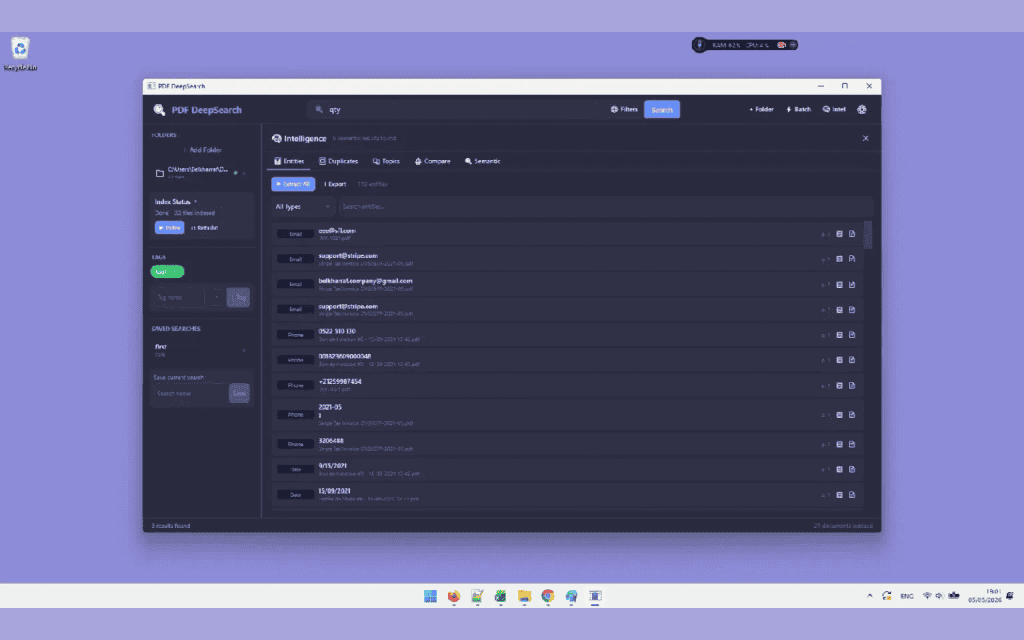Click the list icon in the 2021-05 row
The width and height of the screenshot is (1024, 640).
(840, 415)
